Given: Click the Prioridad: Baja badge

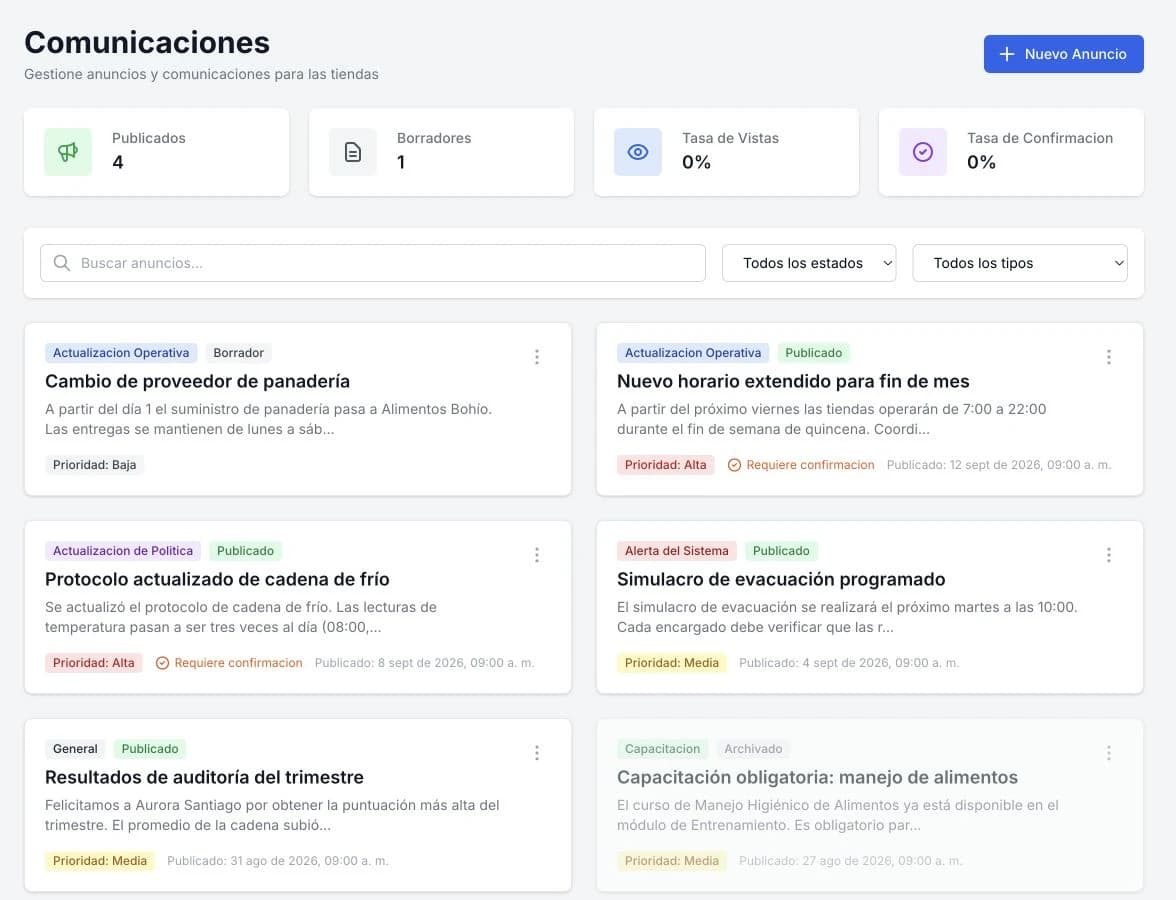Looking at the screenshot, I should tap(94, 465).
